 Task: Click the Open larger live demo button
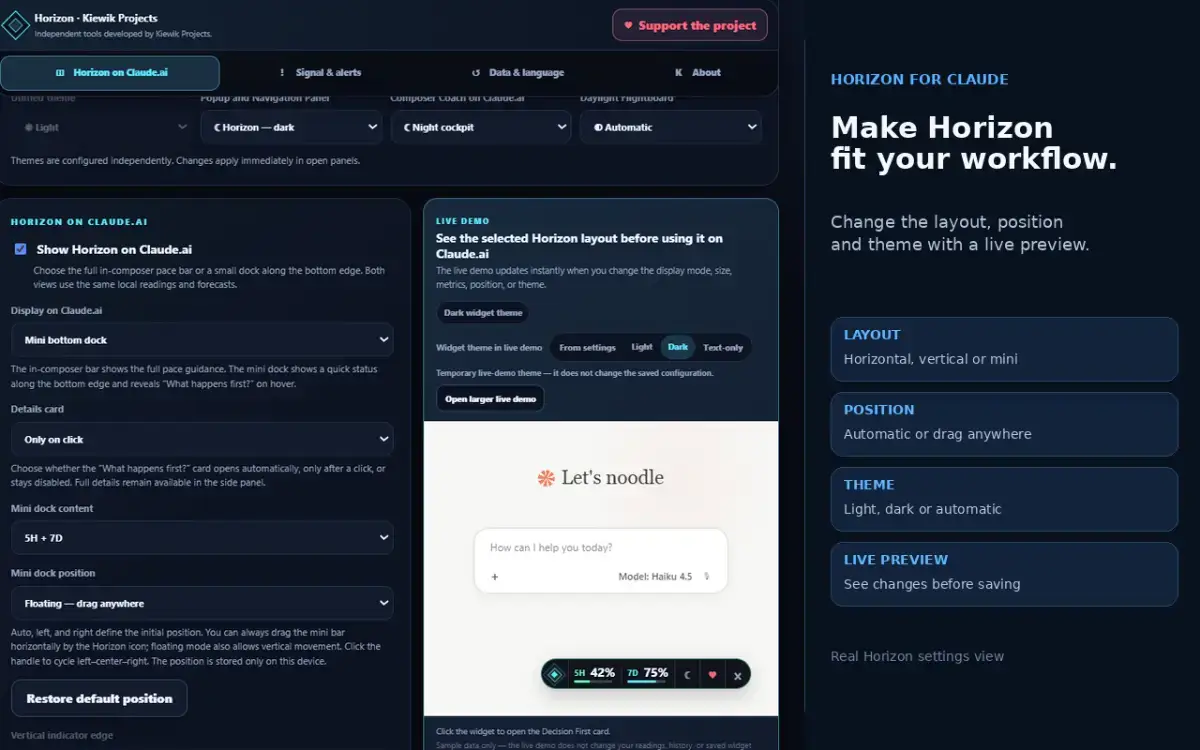tap(490, 398)
